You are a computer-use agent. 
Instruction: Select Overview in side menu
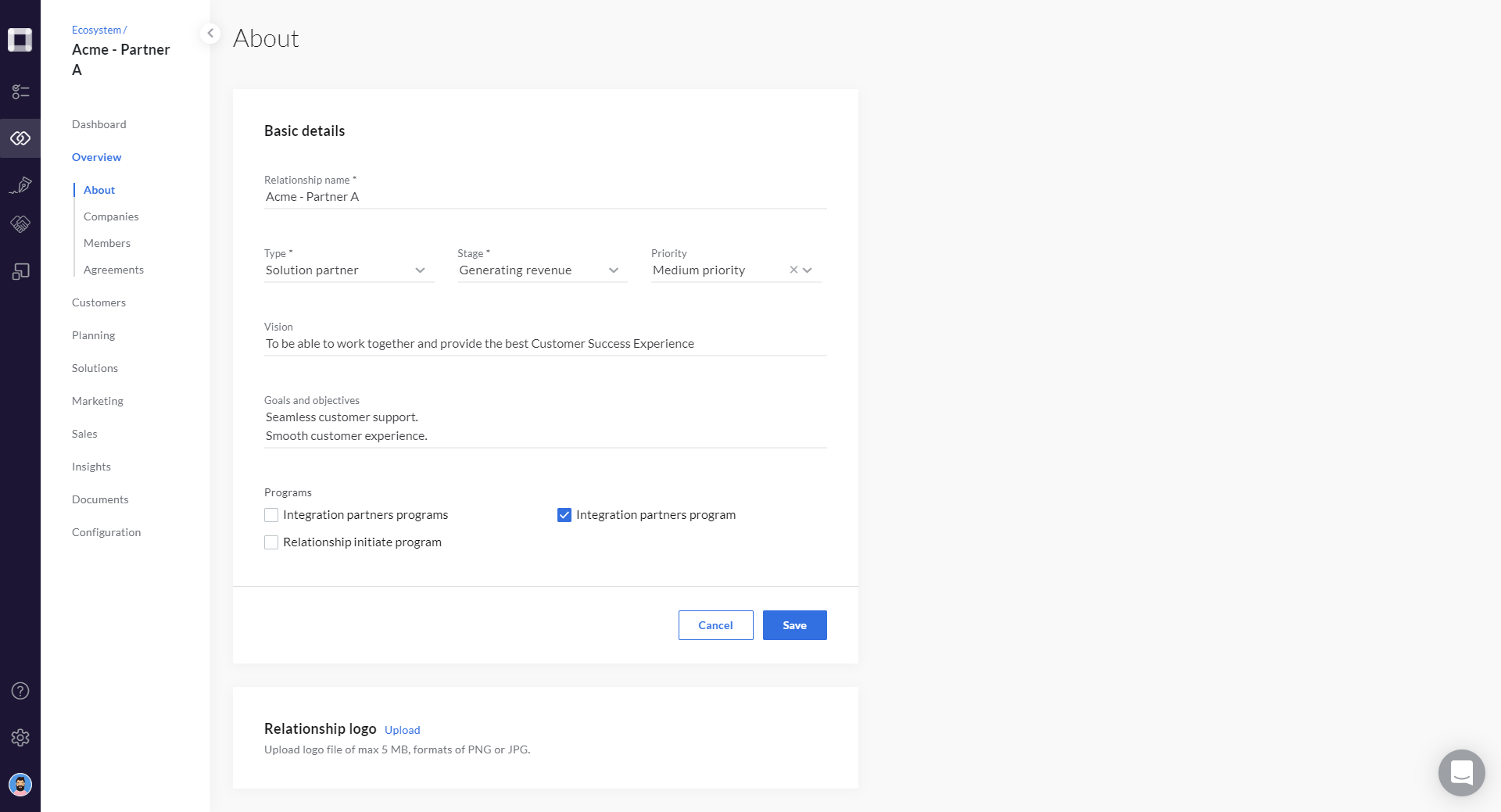(x=97, y=157)
